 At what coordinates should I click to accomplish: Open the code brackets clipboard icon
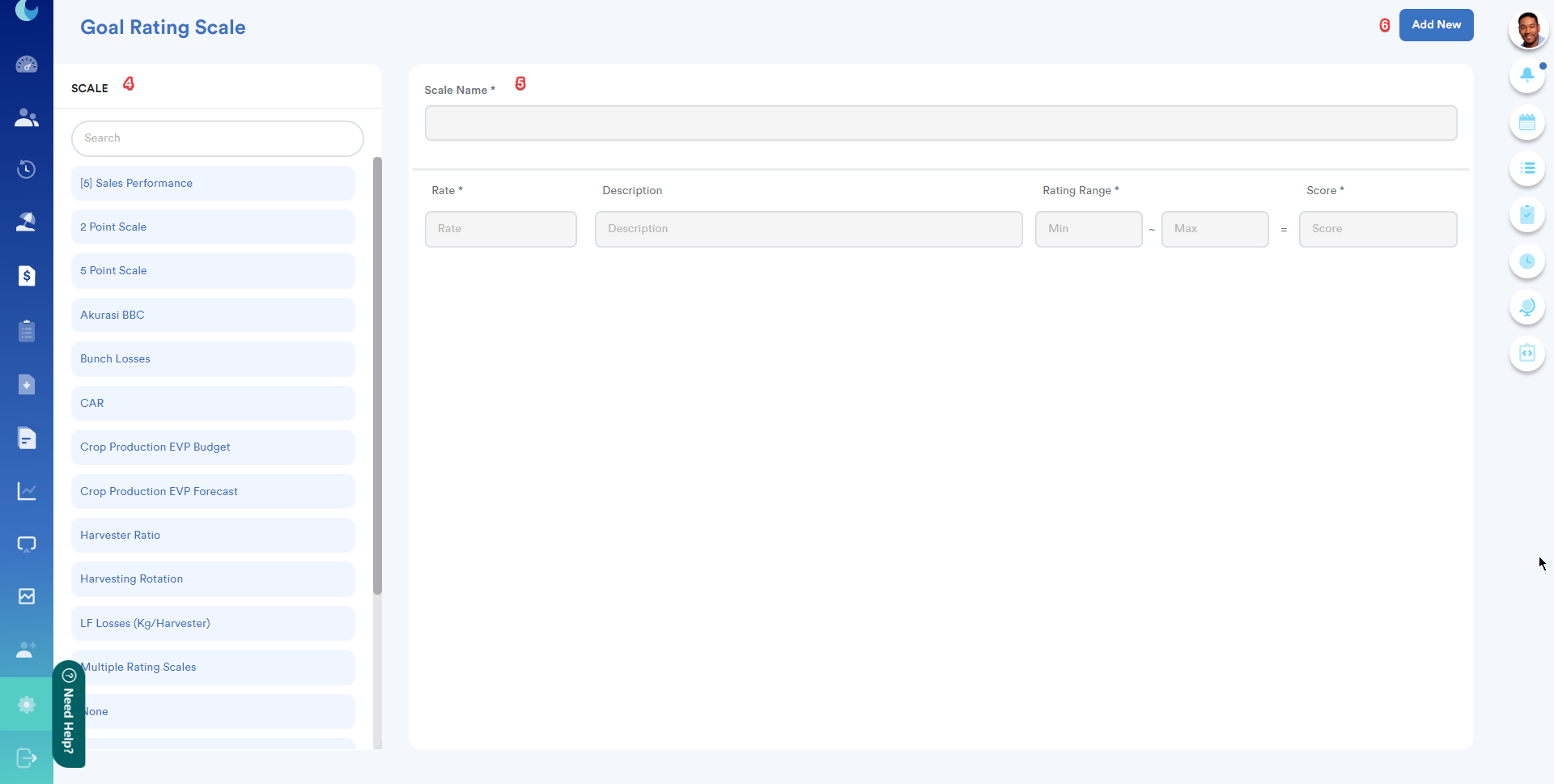(1527, 353)
